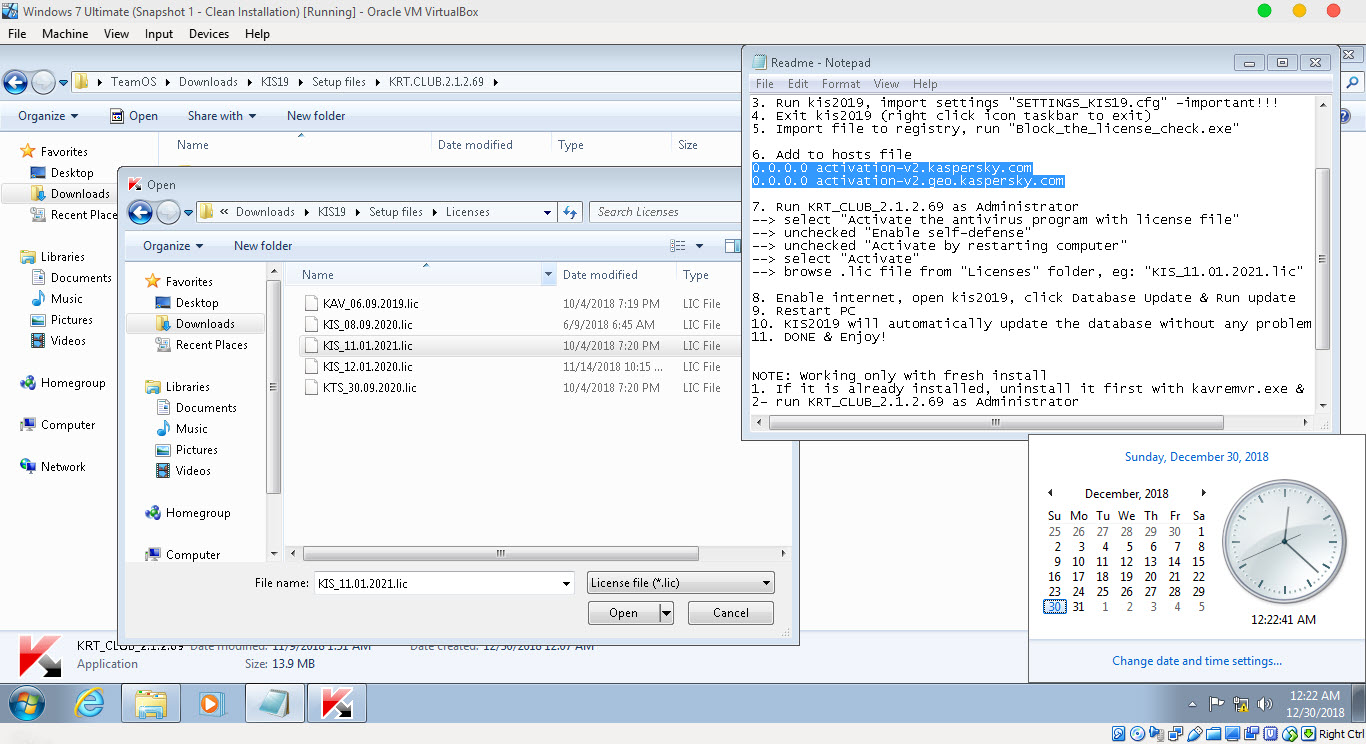
Task: Open Internet Explorer from the taskbar
Action: click(89, 703)
